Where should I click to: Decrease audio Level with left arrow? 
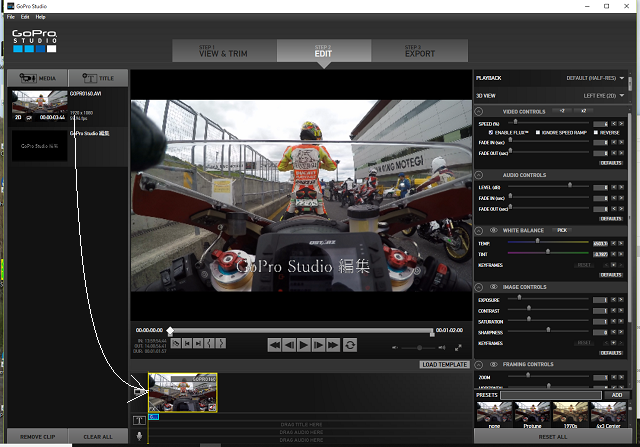(x=613, y=187)
